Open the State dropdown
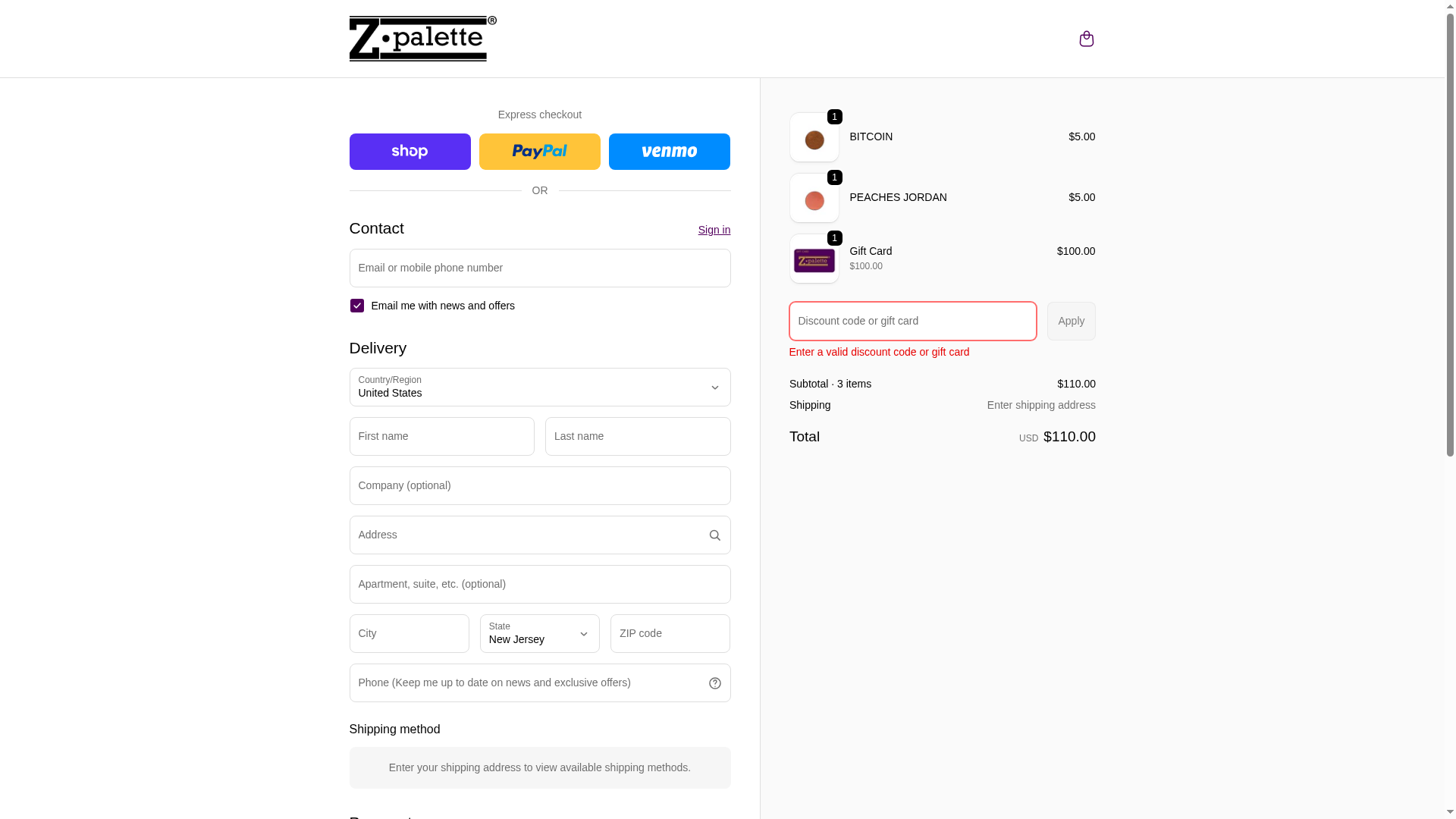Image resolution: width=1456 pixels, height=819 pixels. (539, 634)
